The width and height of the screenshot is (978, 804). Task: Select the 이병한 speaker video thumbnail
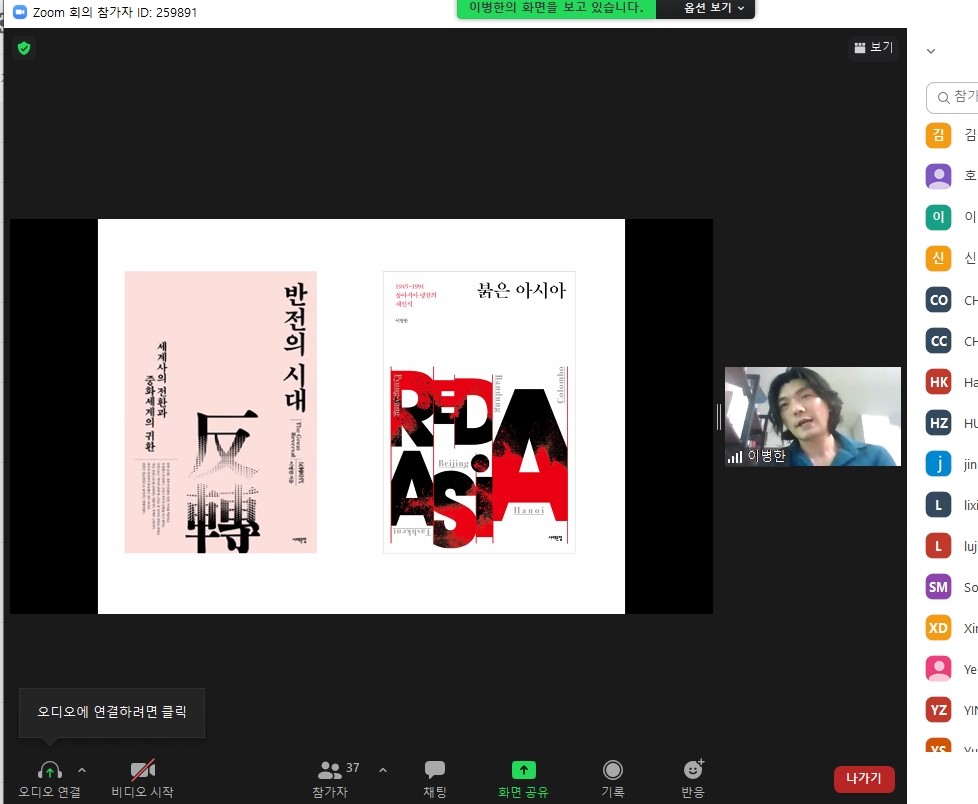pyautogui.click(x=812, y=416)
